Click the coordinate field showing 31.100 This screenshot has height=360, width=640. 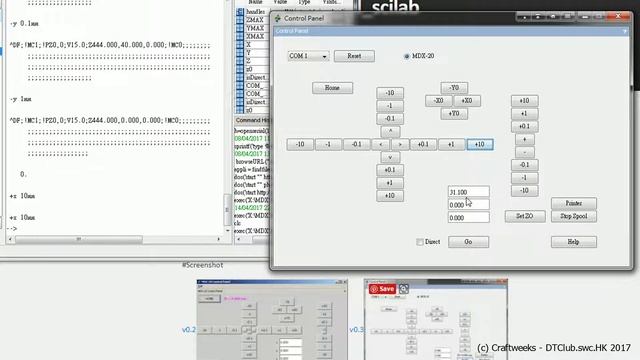[469, 192]
